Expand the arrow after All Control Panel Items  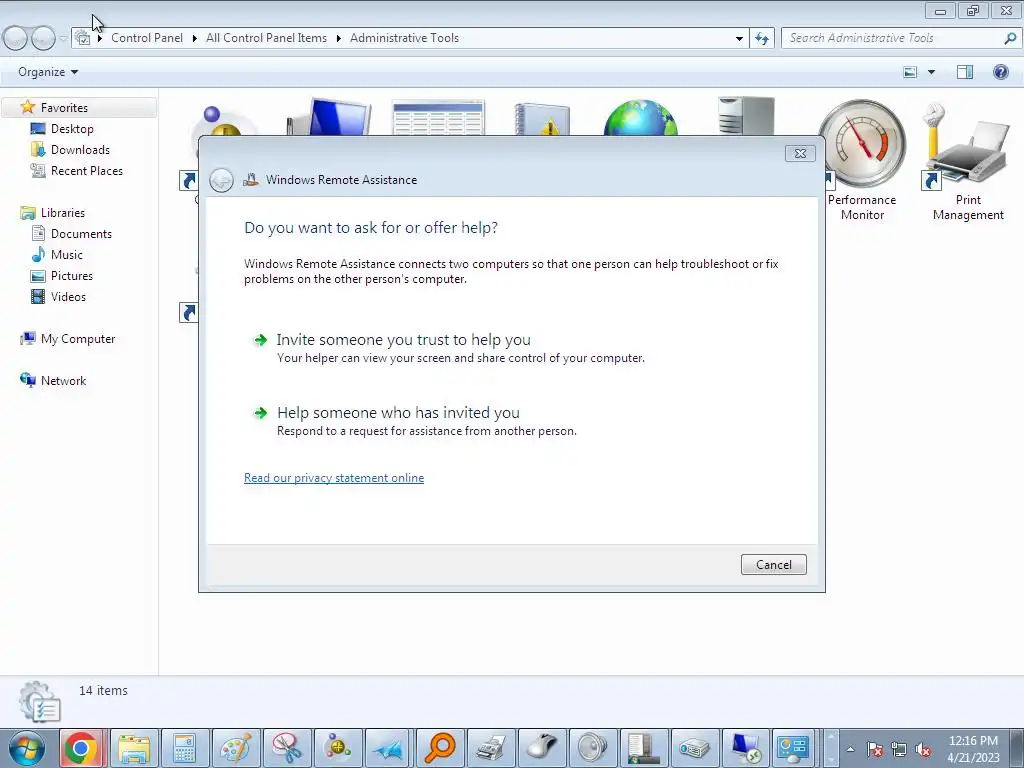(x=338, y=38)
